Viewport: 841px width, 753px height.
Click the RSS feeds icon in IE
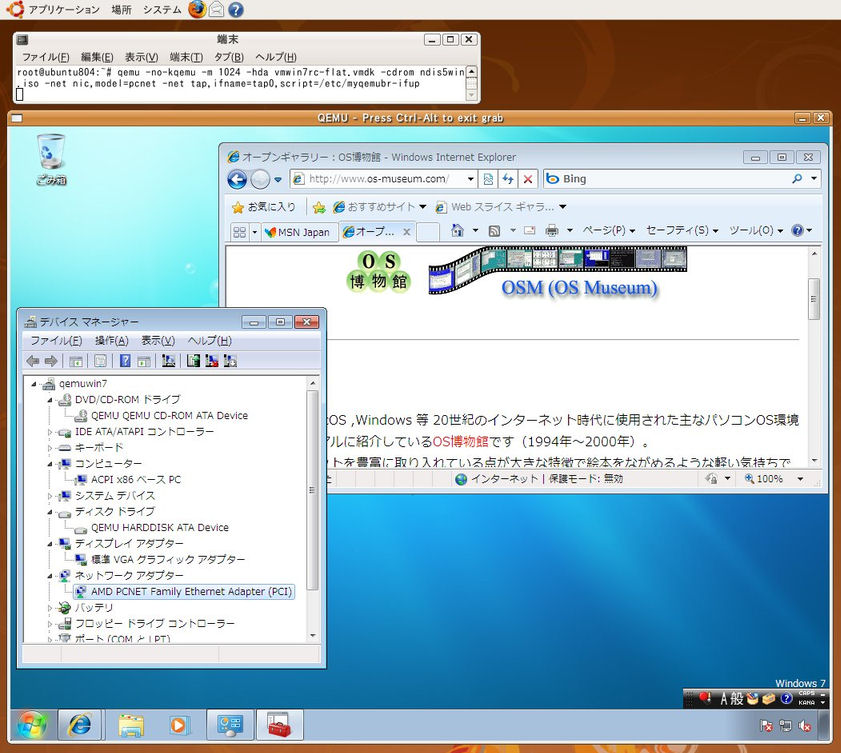[495, 231]
